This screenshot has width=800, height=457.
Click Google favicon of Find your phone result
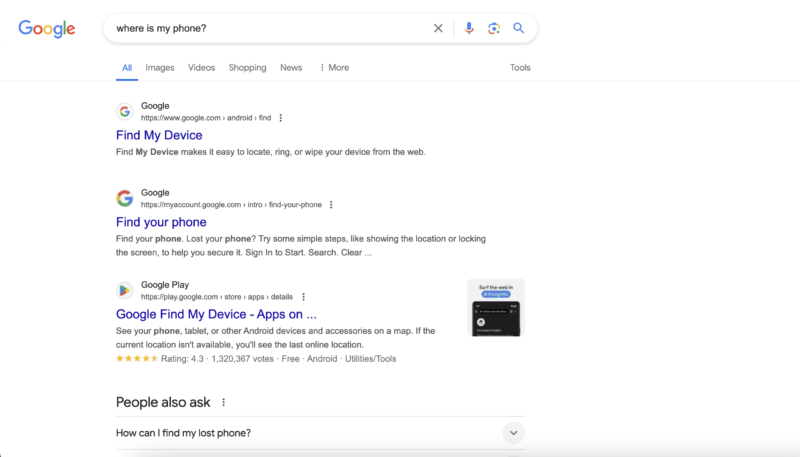[124, 198]
